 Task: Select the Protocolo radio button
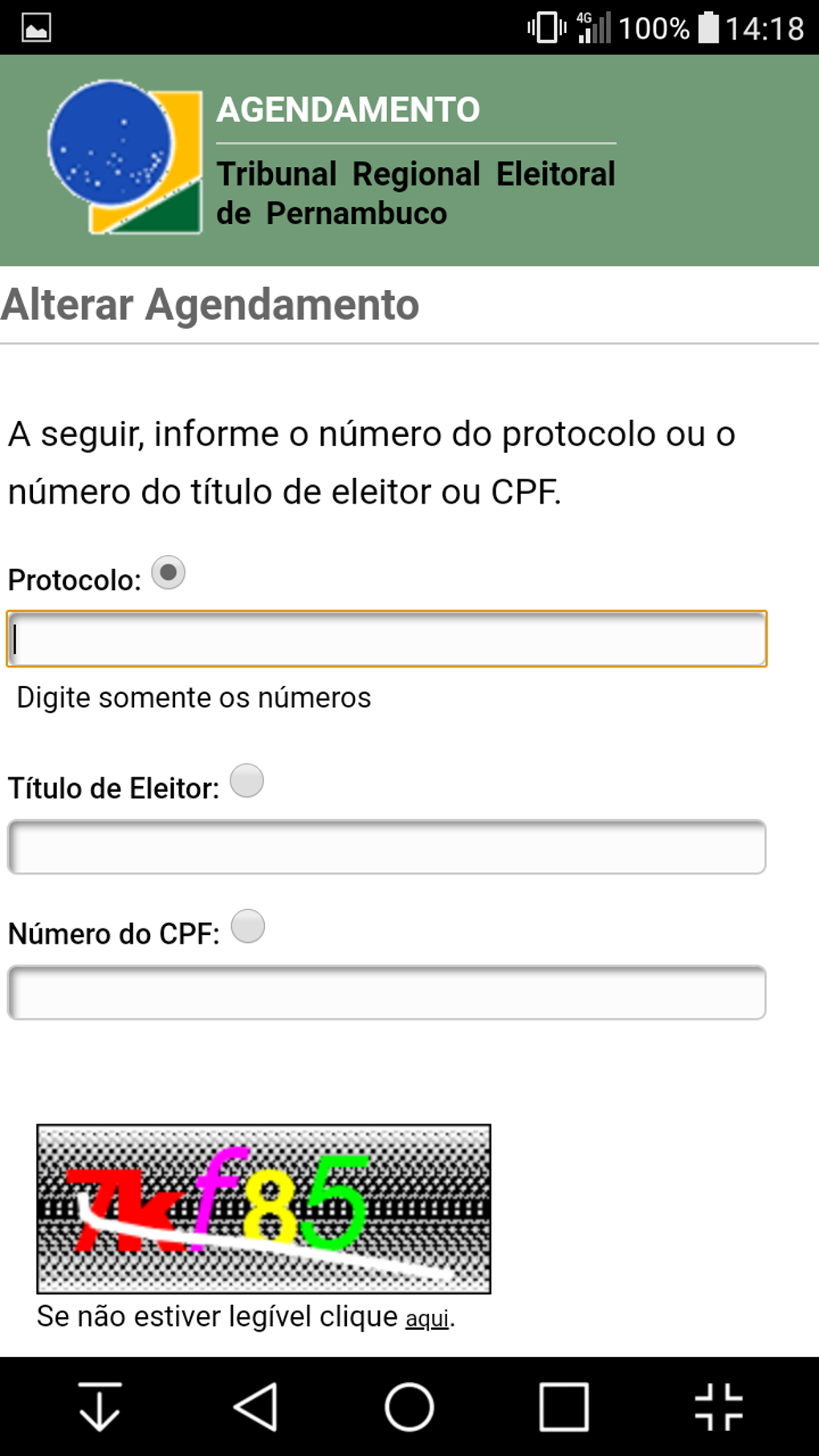coord(169,573)
